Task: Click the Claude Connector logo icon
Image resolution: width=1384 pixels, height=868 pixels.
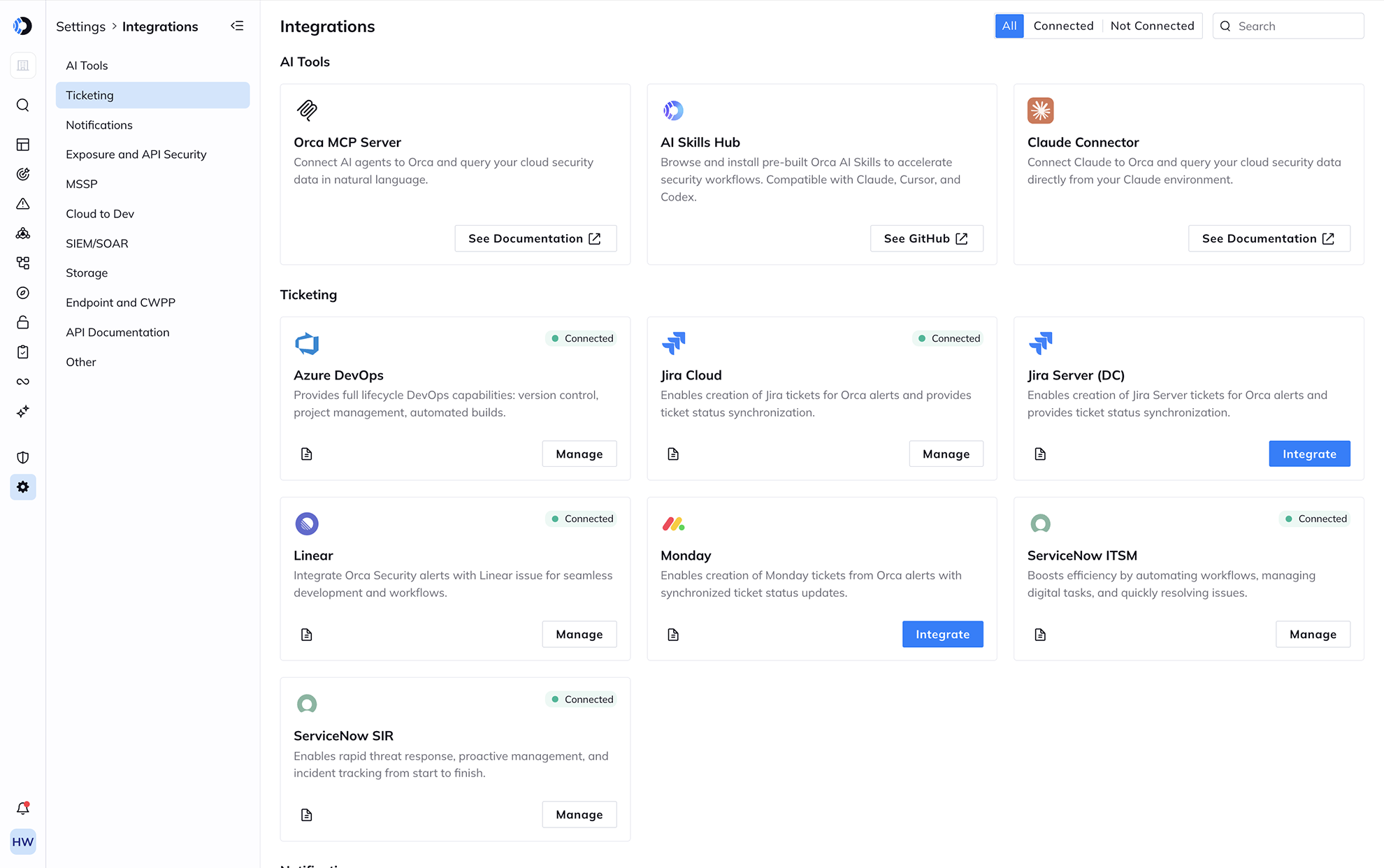Action: click(1041, 110)
